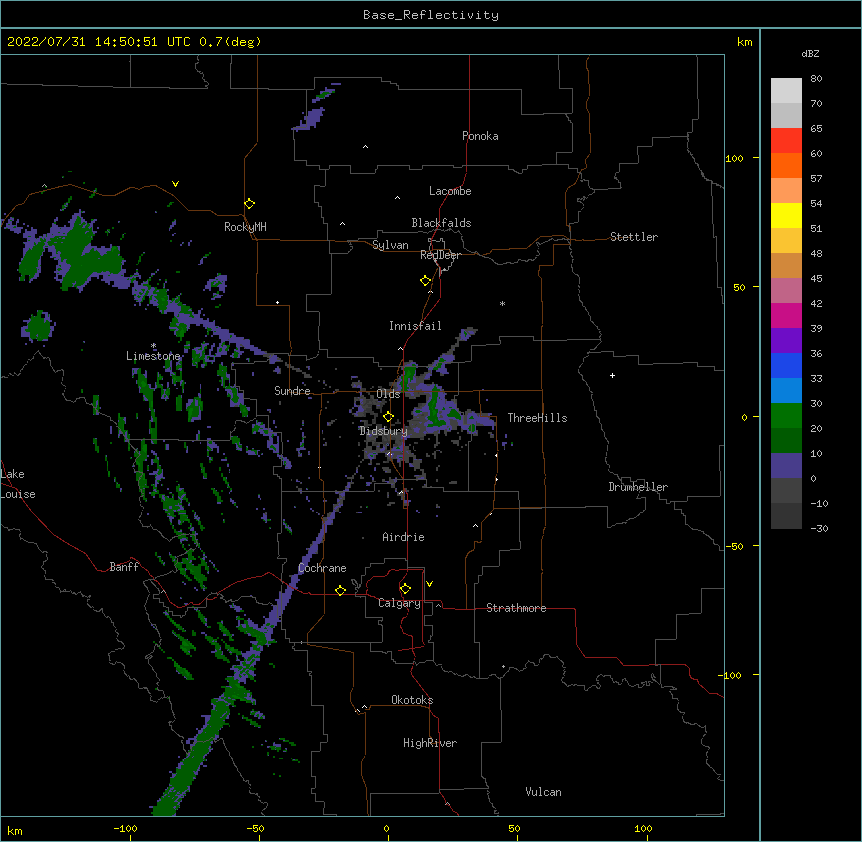Screen dimensions: 862x842
Task: Click the km unit label at bottom-left corner
Action: pyautogui.click(x=15, y=830)
